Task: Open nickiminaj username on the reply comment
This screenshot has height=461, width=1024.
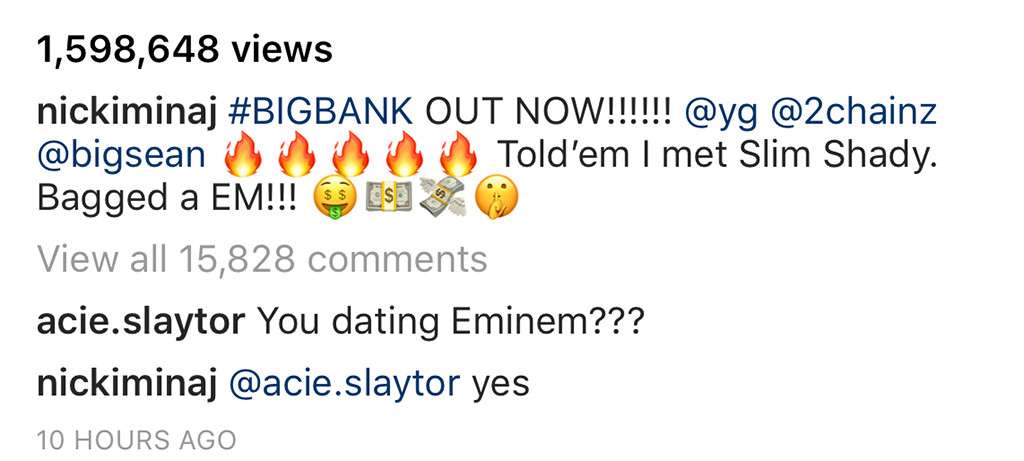Action: coord(126,381)
